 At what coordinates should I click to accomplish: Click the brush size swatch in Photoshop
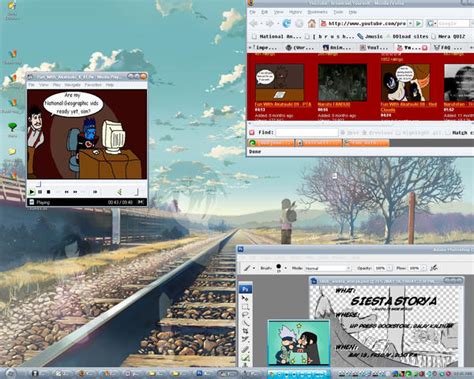pos(278,267)
